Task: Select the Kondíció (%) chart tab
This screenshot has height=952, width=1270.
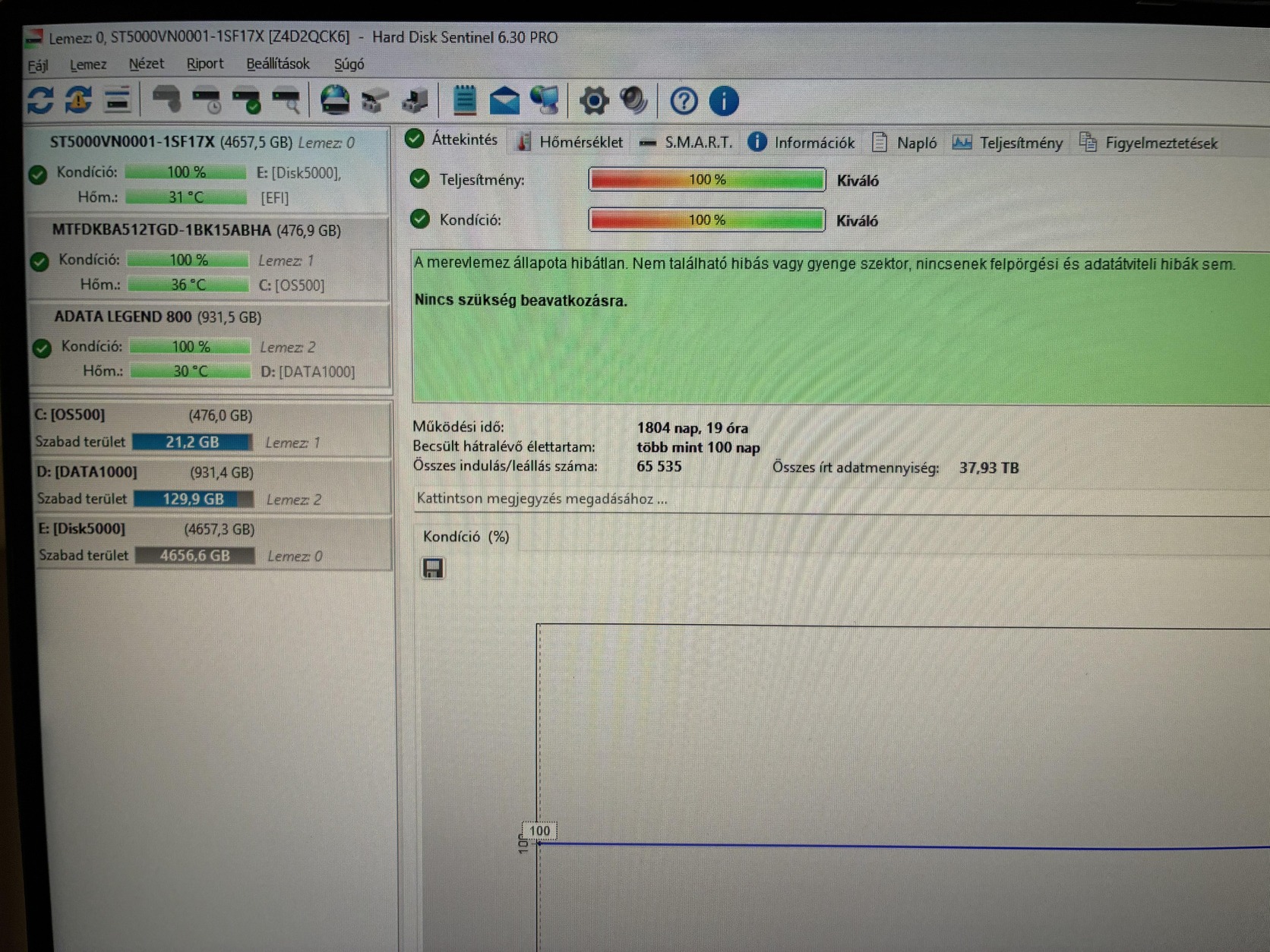Action: coord(466,536)
